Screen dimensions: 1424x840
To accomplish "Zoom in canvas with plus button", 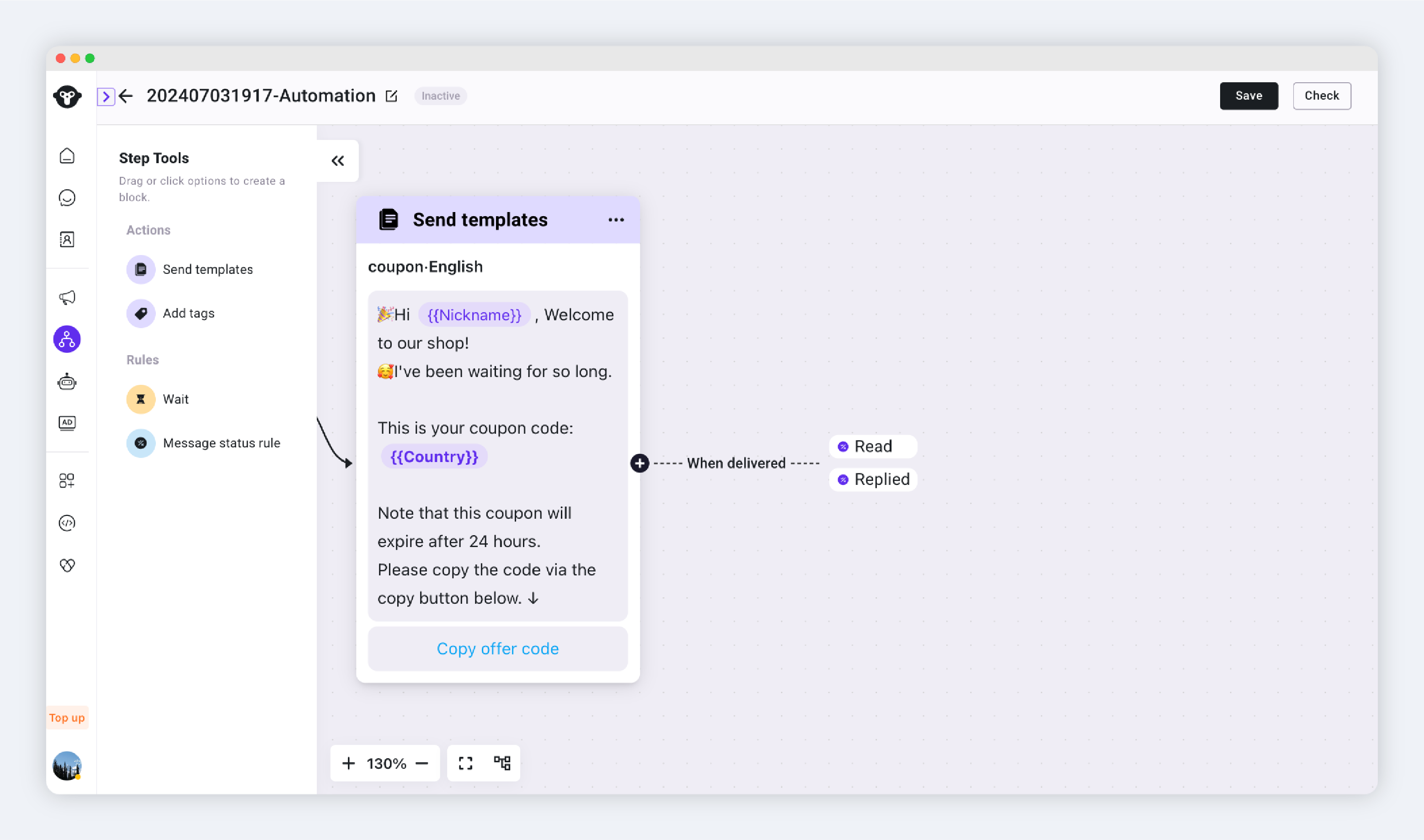I will (348, 763).
